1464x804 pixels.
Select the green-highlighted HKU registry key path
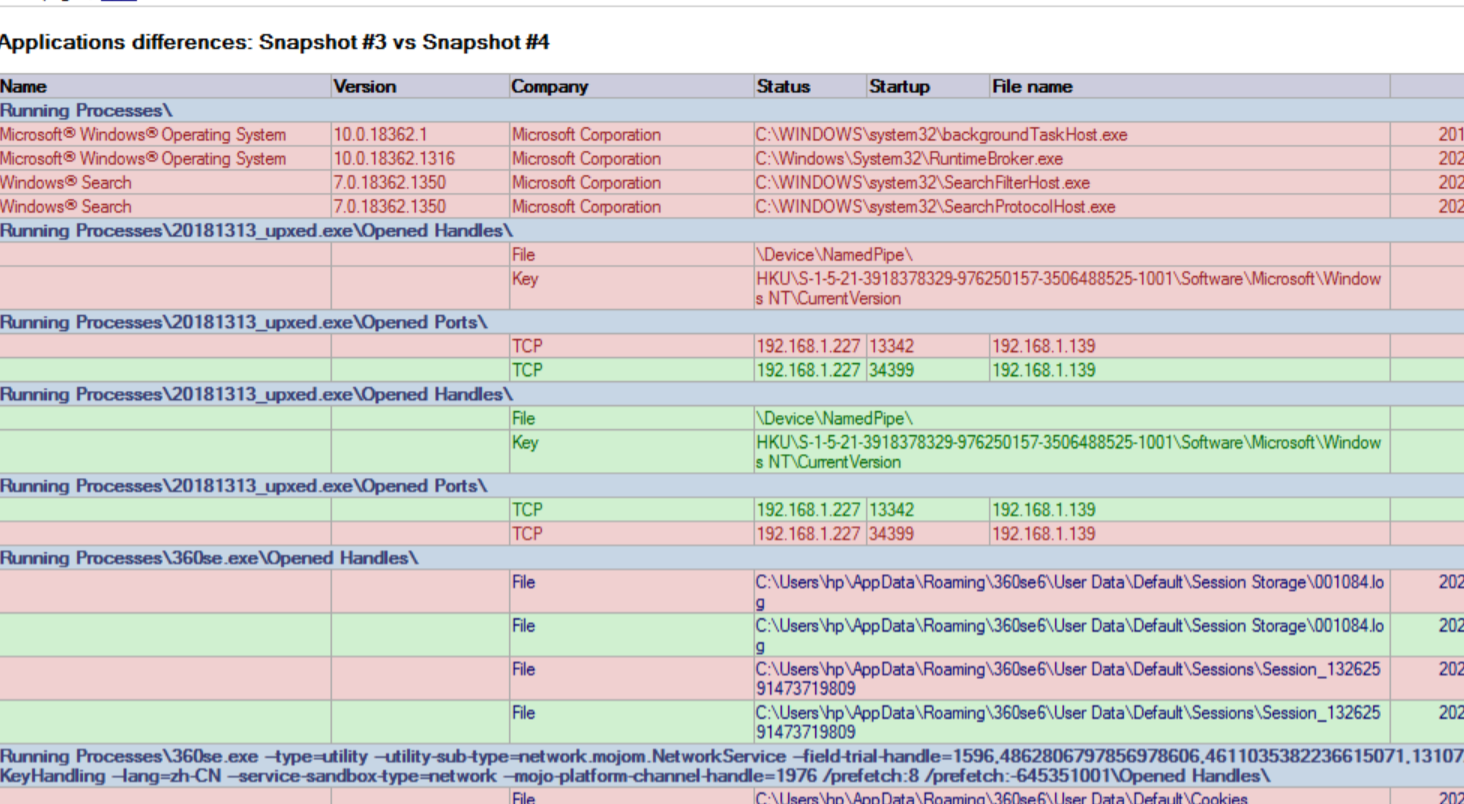[1068, 452]
